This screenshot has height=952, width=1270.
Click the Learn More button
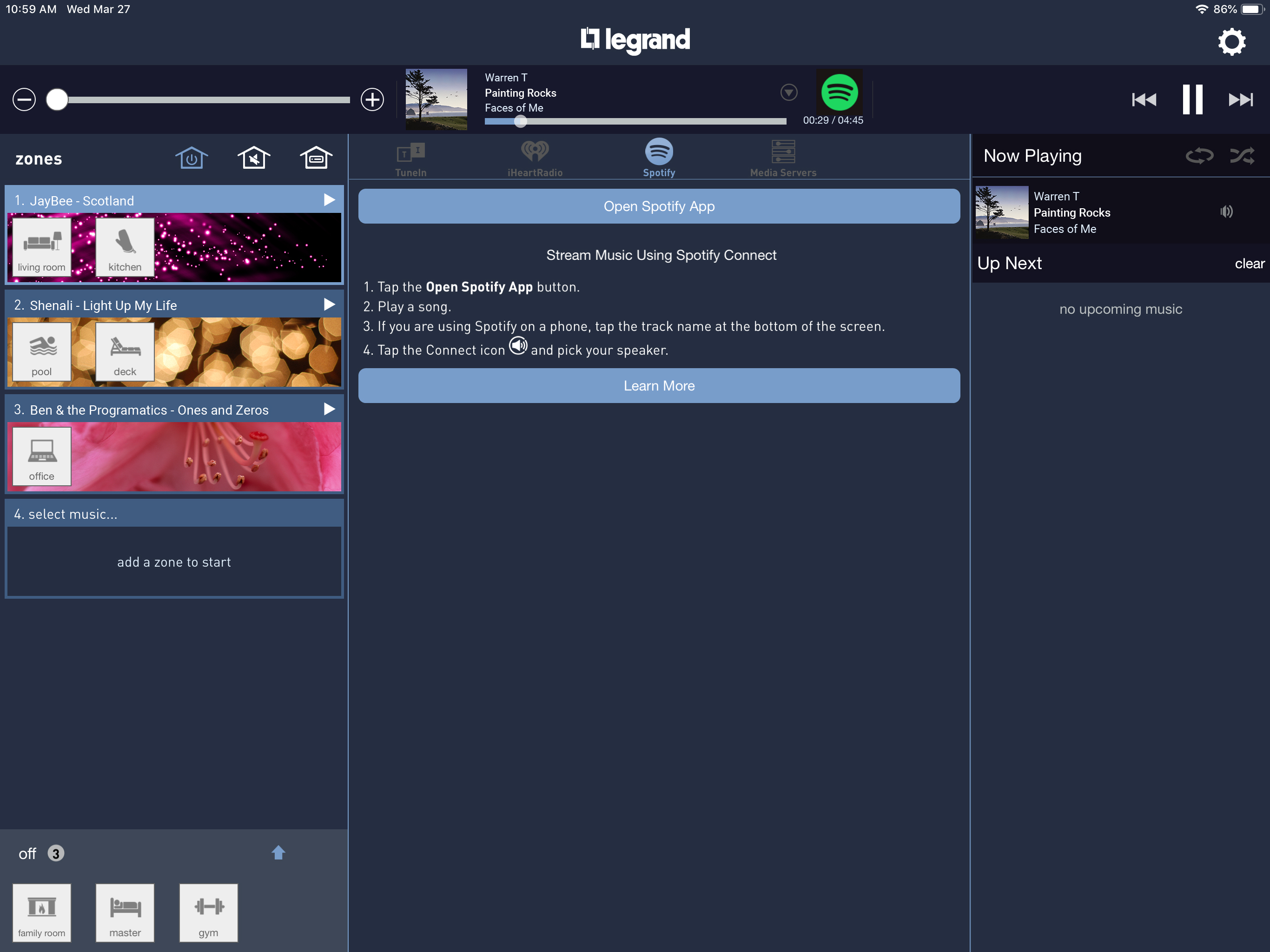659,386
